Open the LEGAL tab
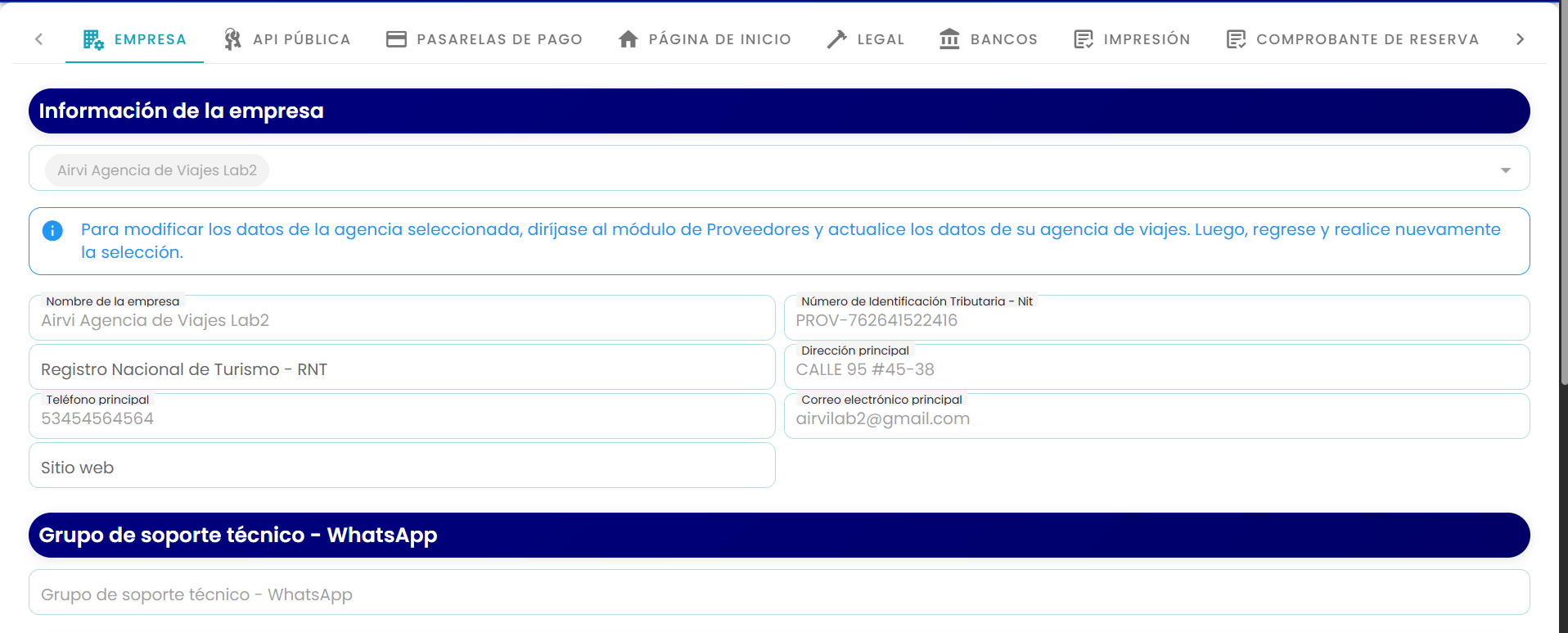Viewport: 1568px width, 633px height. point(865,39)
